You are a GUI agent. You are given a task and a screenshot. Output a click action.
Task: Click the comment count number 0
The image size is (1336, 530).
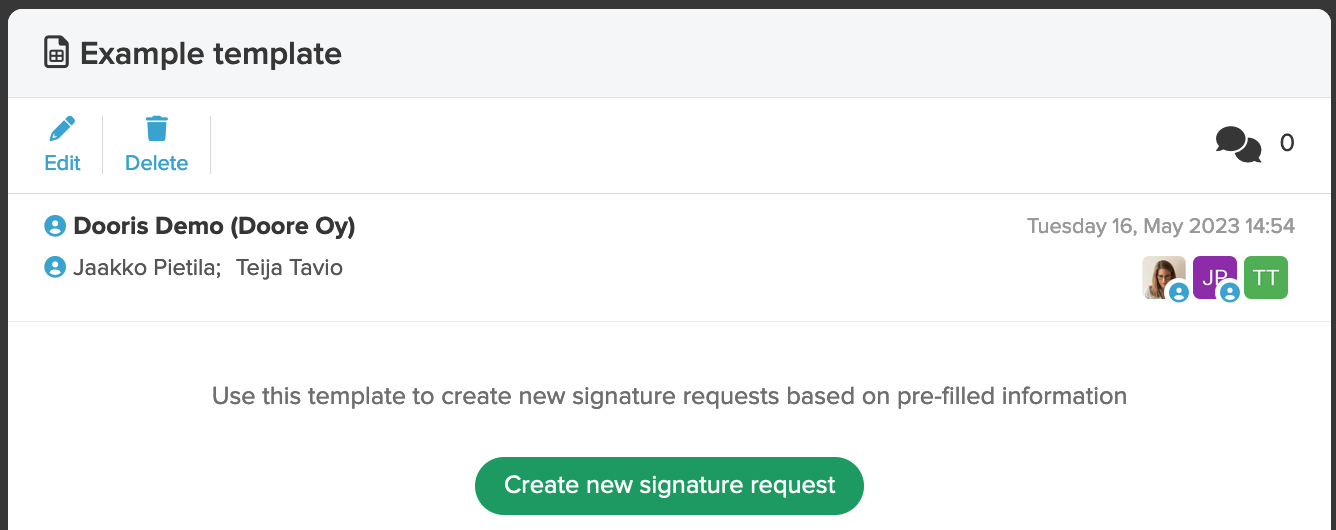coord(1287,143)
